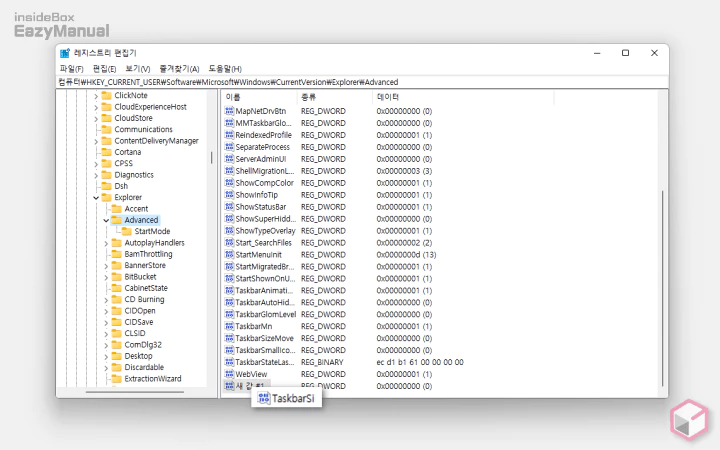Click the Advanced folder icon in tree
The image size is (720, 450).
pyautogui.click(x=116, y=220)
